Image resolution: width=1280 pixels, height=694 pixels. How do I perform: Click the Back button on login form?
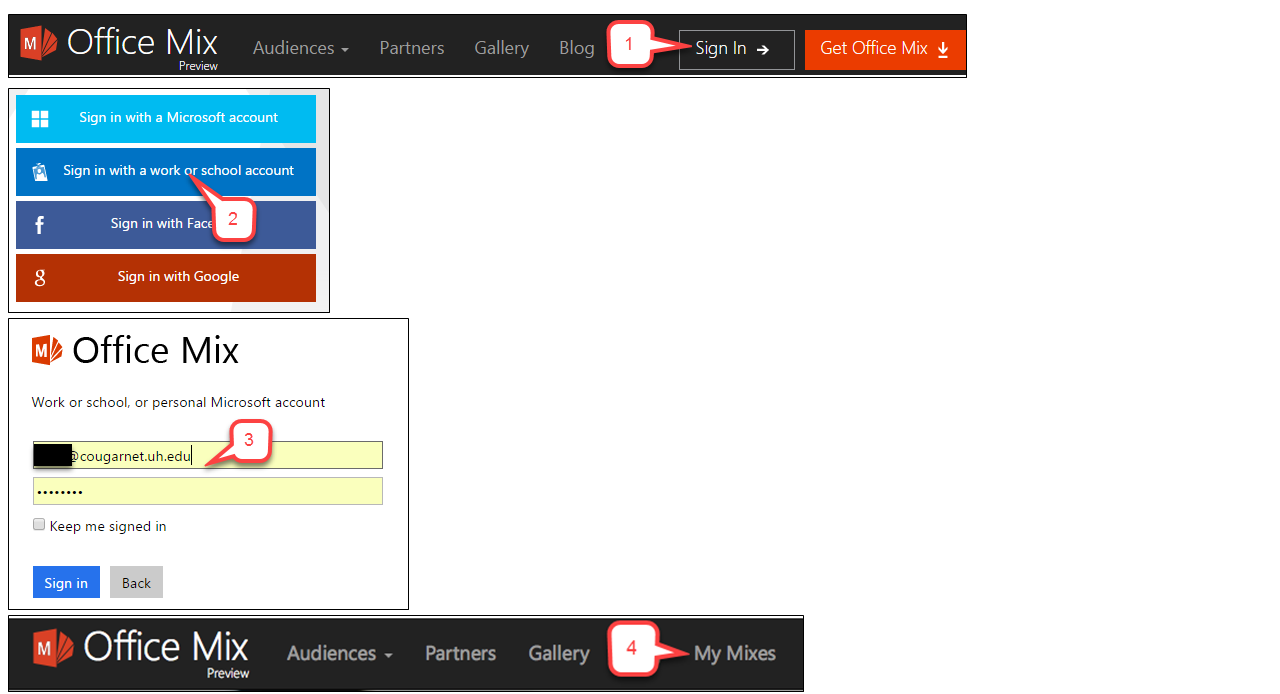coord(136,582)
